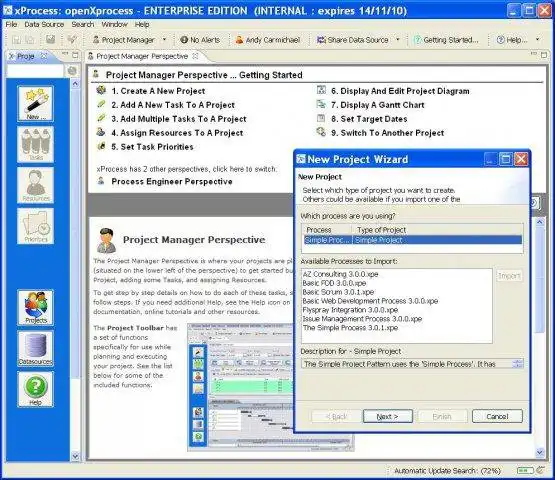This screenshot has width=555, height=480.
Task: Click the No Alerts toolbar item
Action: [200, 40]
